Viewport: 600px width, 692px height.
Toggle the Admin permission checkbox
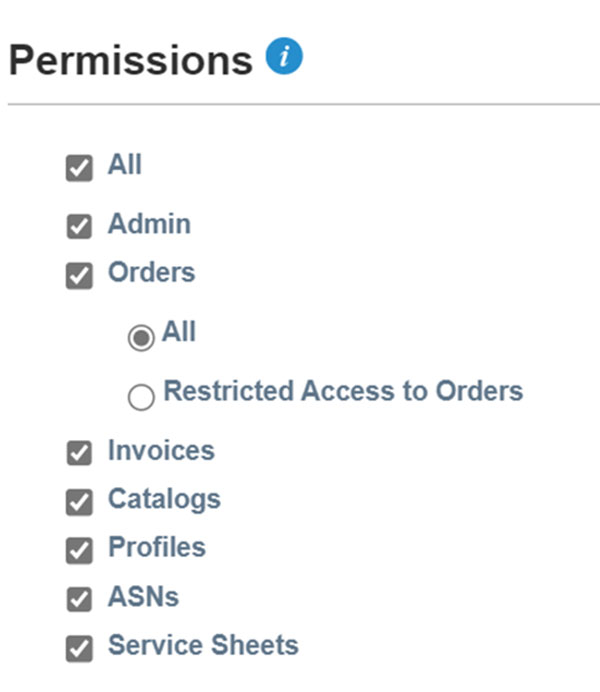click(x=79, y=227)
